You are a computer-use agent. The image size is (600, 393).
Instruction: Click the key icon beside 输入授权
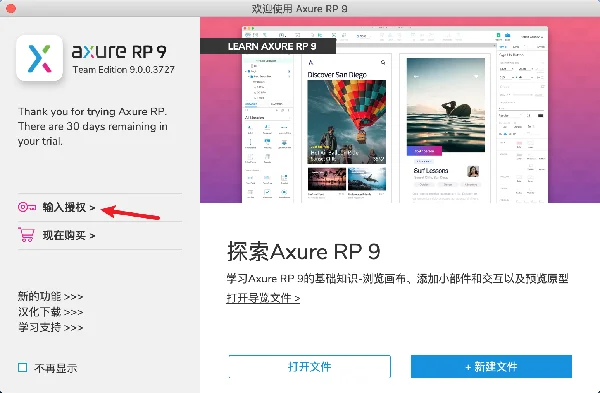point(27,207)
